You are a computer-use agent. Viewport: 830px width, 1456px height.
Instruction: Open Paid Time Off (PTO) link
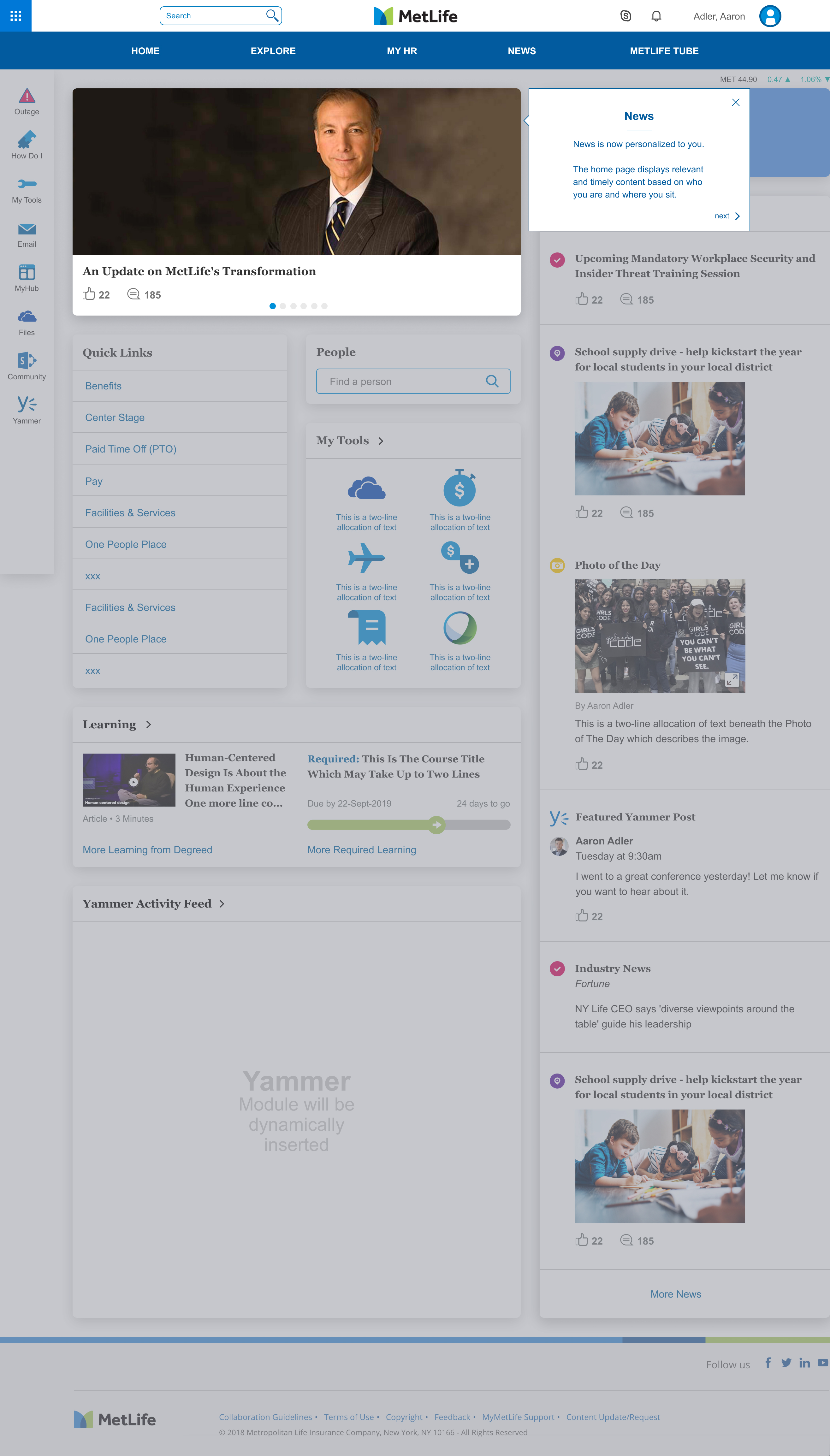coord(131,449)
